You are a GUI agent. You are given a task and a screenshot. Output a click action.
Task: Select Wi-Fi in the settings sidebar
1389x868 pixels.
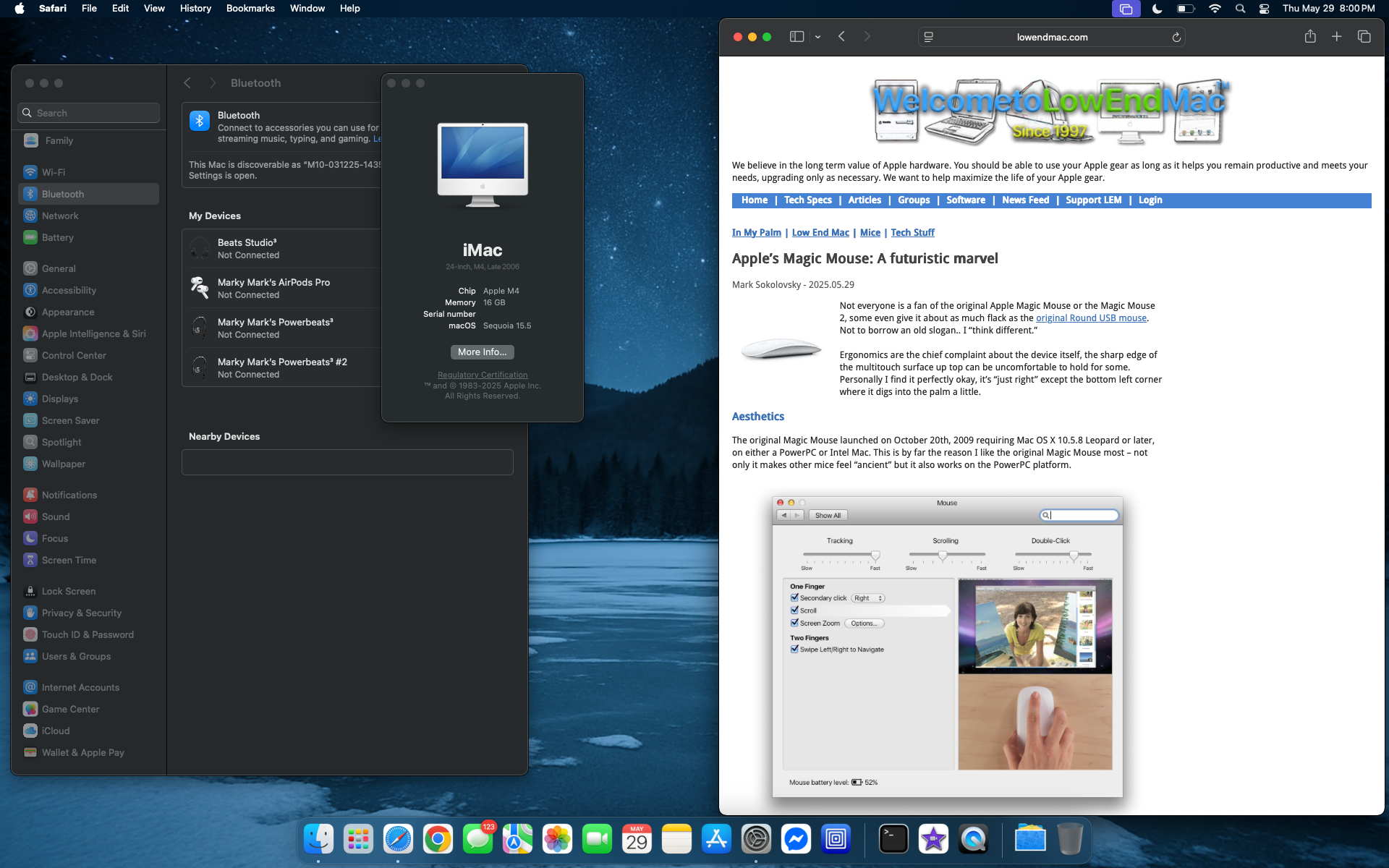point(54,172)
